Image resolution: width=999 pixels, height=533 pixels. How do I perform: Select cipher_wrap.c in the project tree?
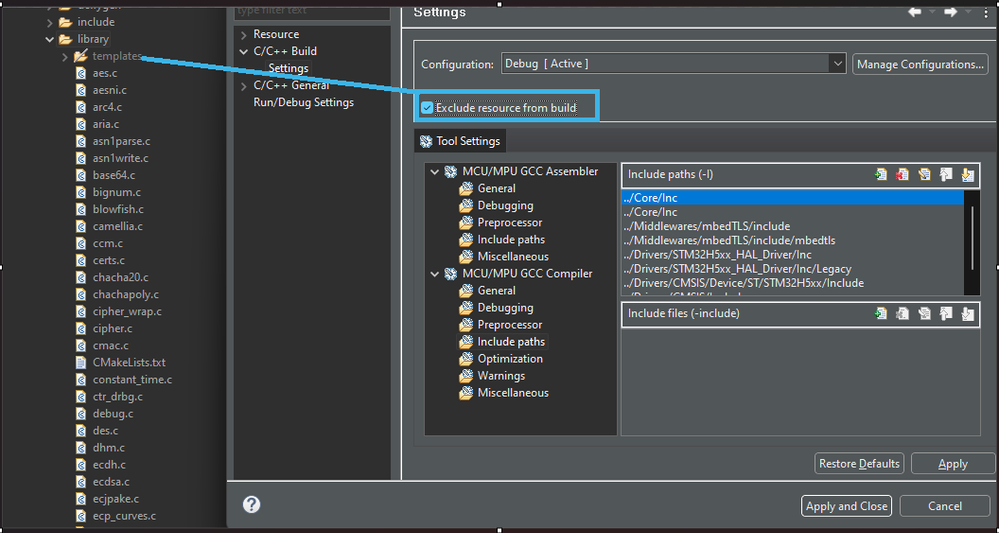click(127, 311)
